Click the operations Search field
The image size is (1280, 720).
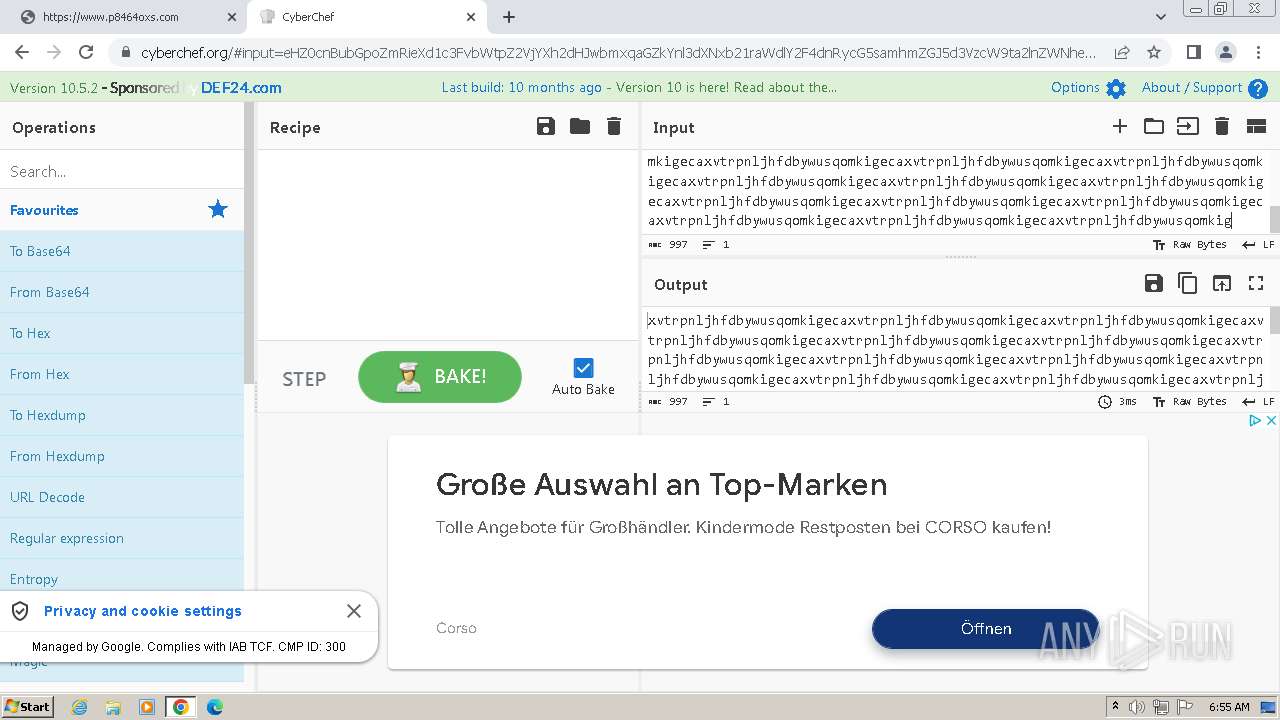122,171
